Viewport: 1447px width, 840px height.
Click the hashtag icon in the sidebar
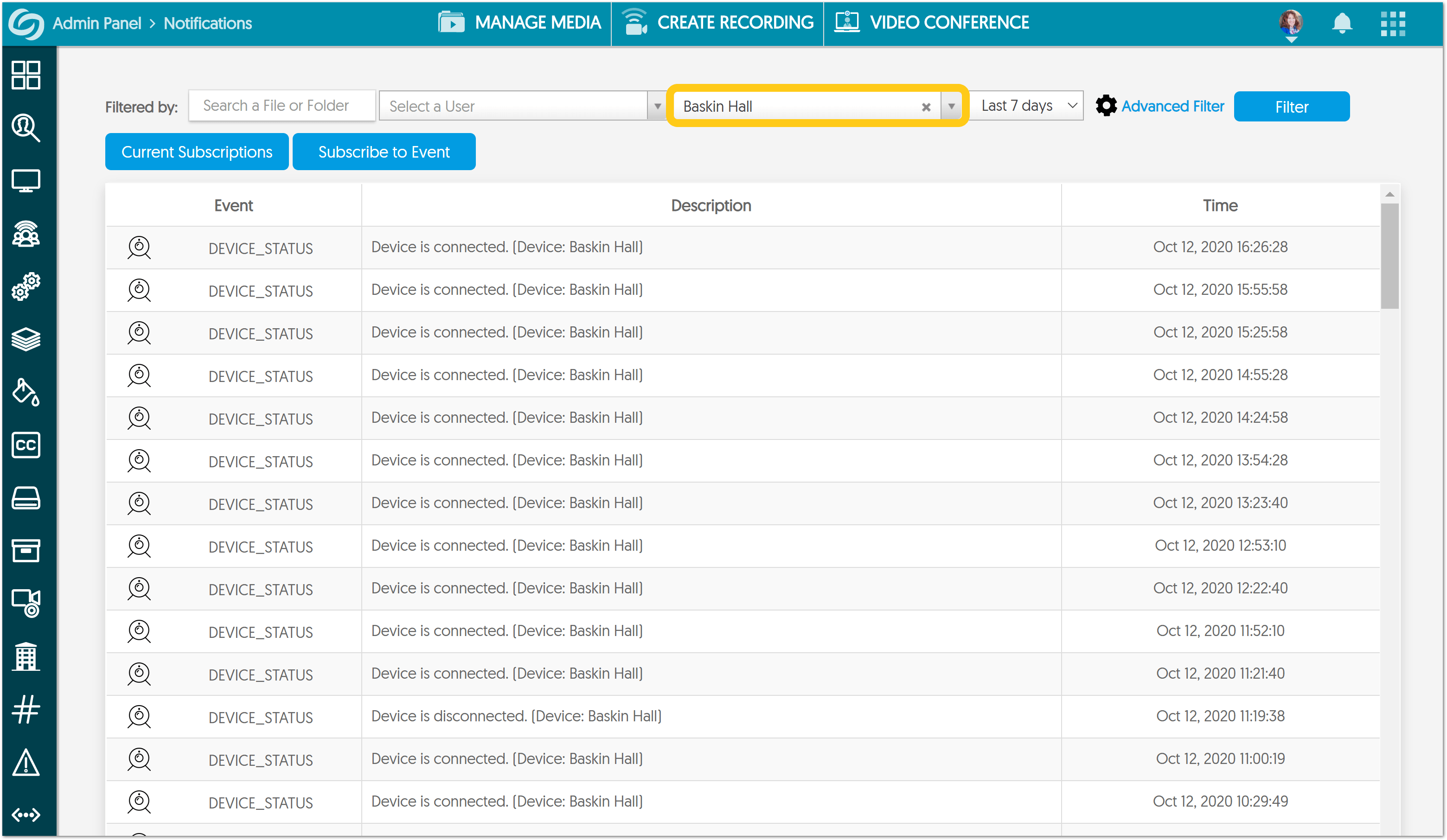pos(26,709)
